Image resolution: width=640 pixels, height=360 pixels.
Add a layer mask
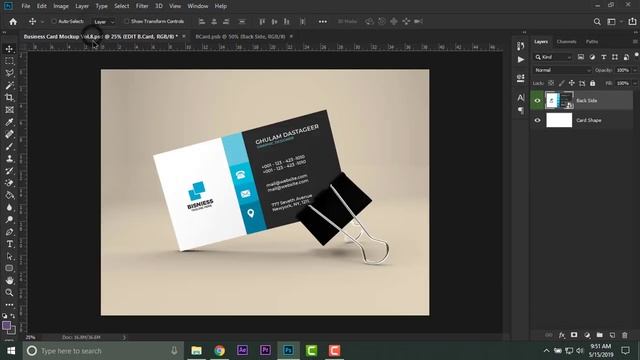tap(574, 335)
